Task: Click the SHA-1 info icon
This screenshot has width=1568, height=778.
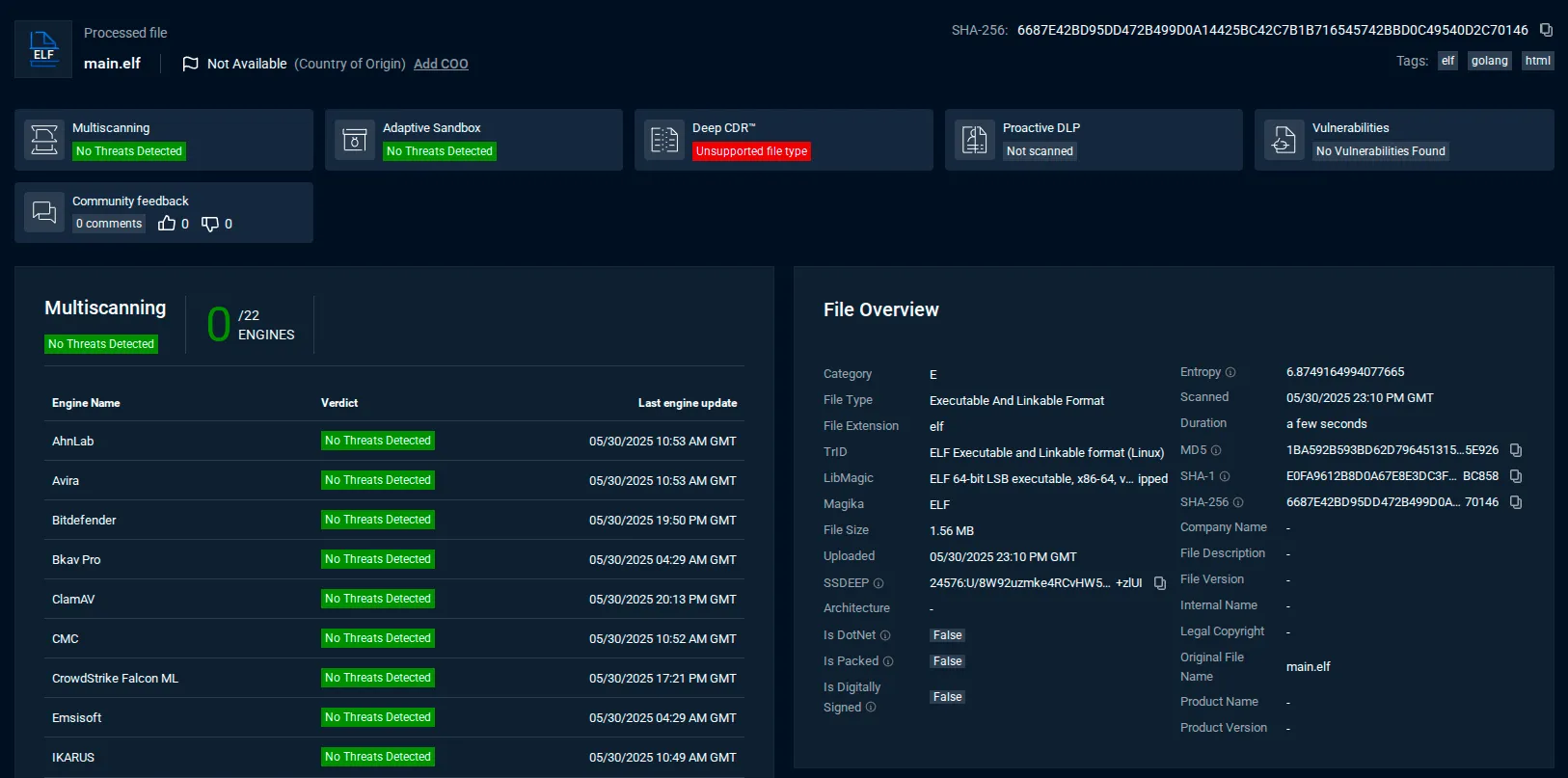Action: click(1225, 476)
